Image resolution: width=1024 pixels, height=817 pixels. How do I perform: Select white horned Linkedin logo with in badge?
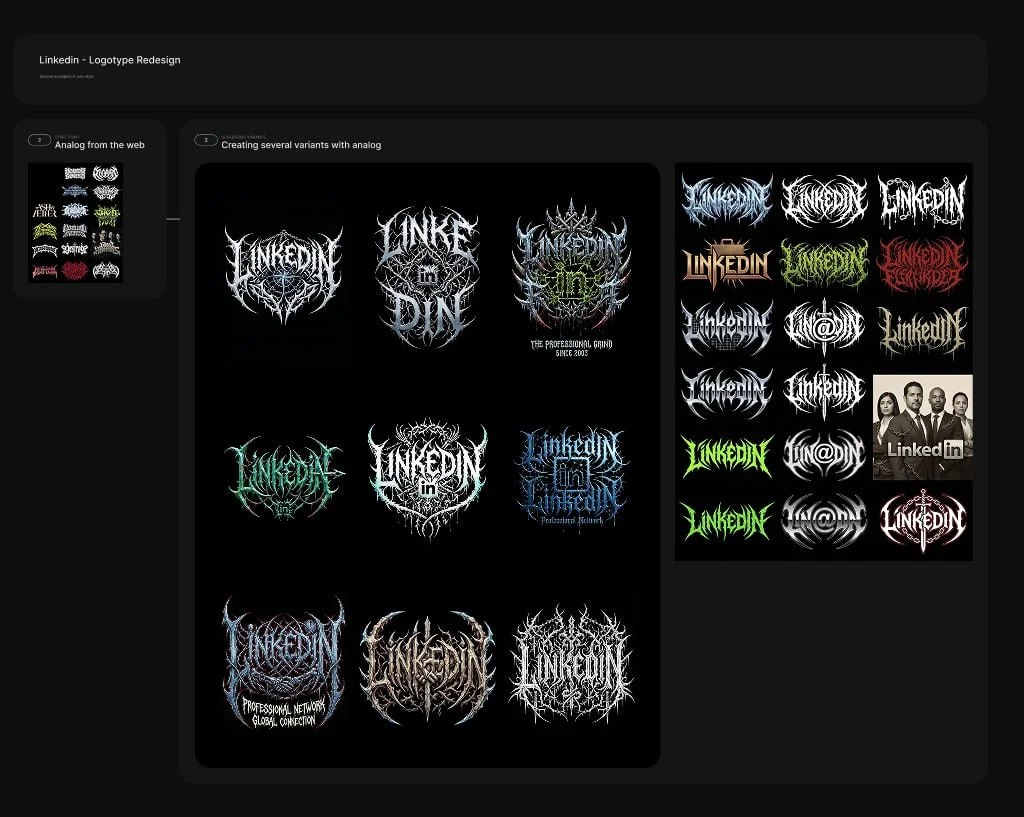point(427,479)
